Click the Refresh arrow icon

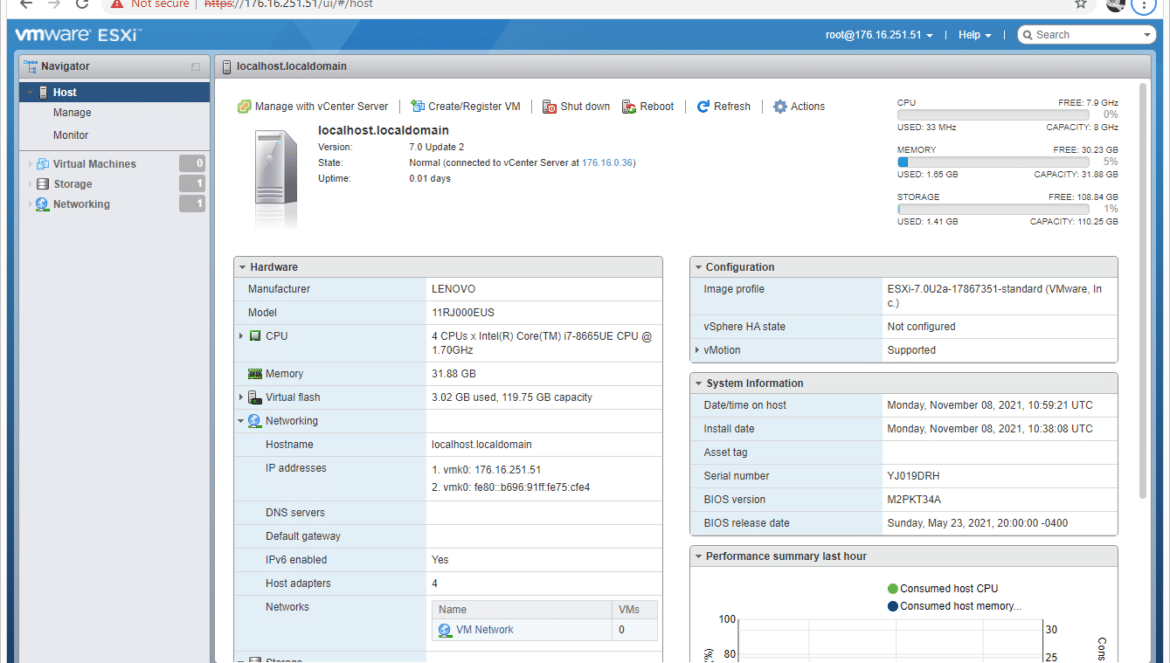pos(703,107)
